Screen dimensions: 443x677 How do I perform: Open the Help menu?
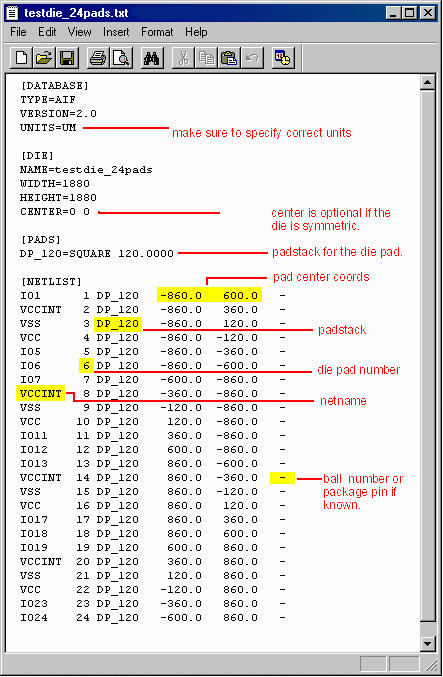point(196,32)
